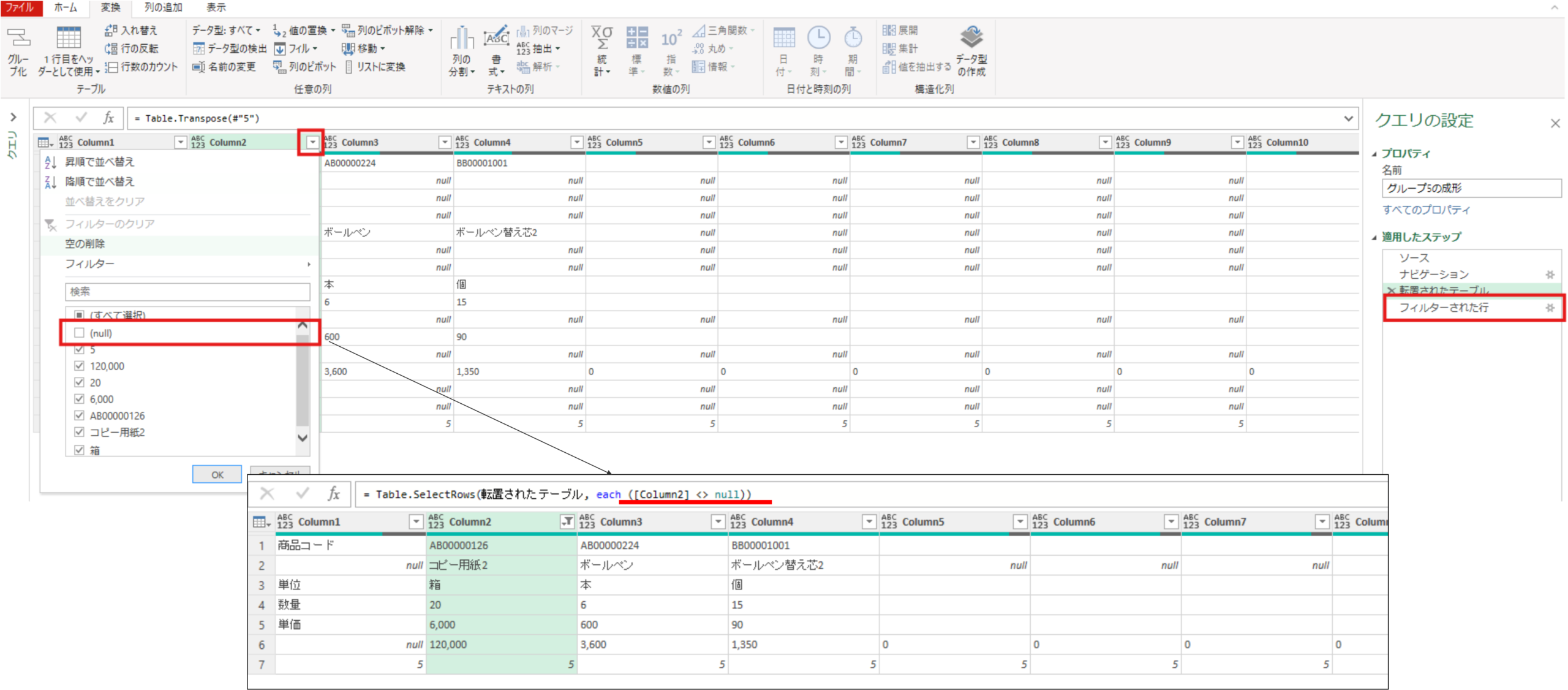The height and width of the screenshot is (690, 1568).
Task: Click Expand (展開) structured column
Action: tap(900, 30)
